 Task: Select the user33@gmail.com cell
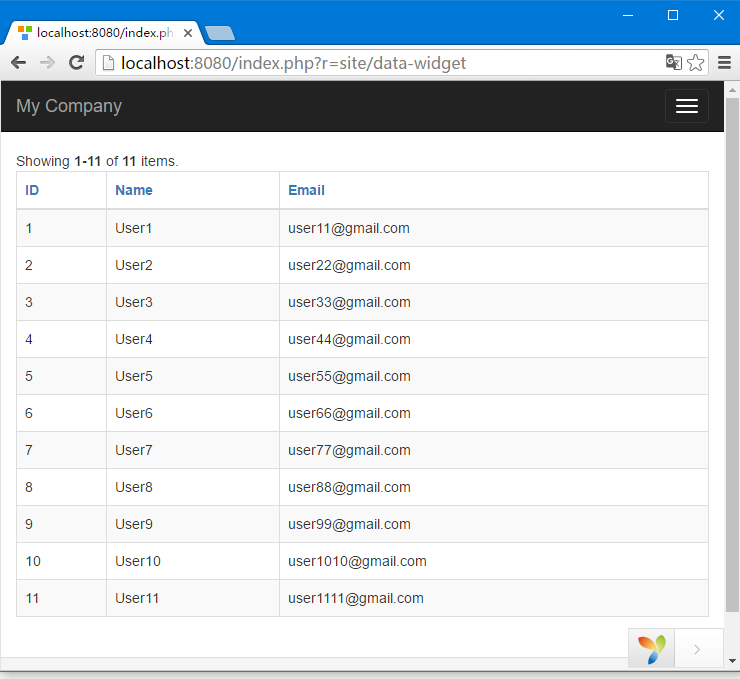494,302
